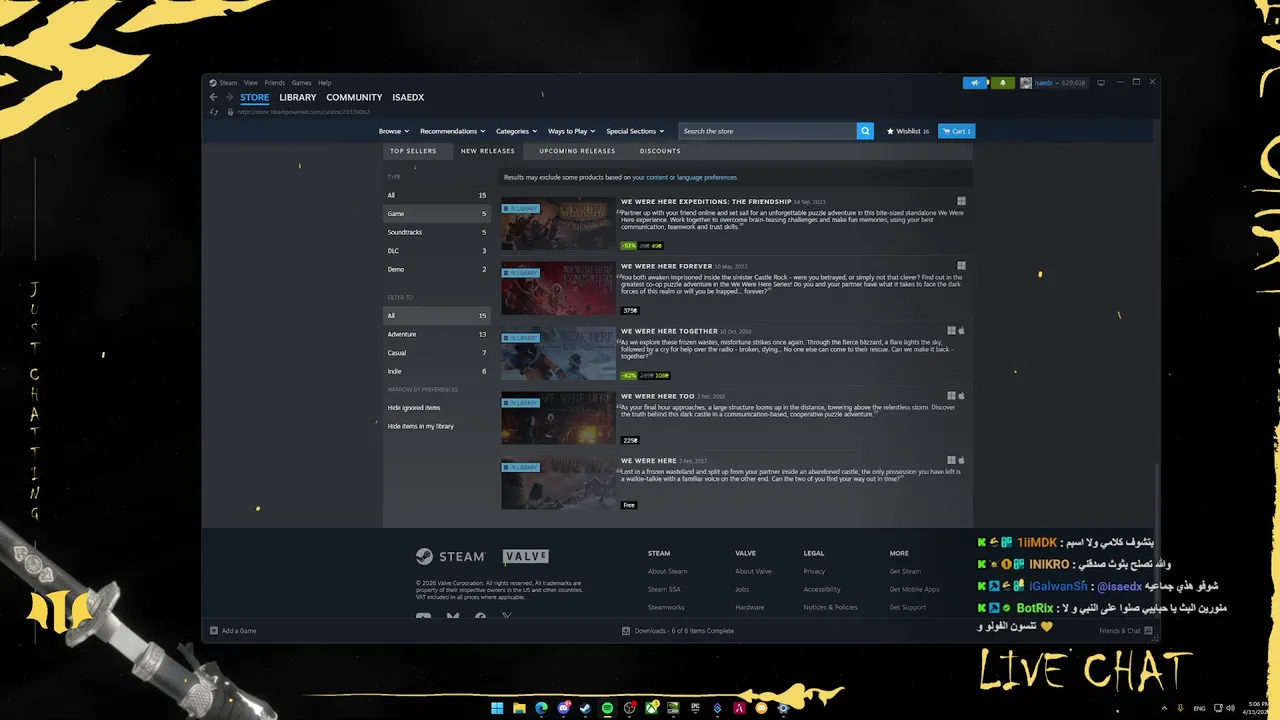Click We Were Here Expeditions thumbnail
Viewport: 1280px width, 720px height.
(558, 225)
